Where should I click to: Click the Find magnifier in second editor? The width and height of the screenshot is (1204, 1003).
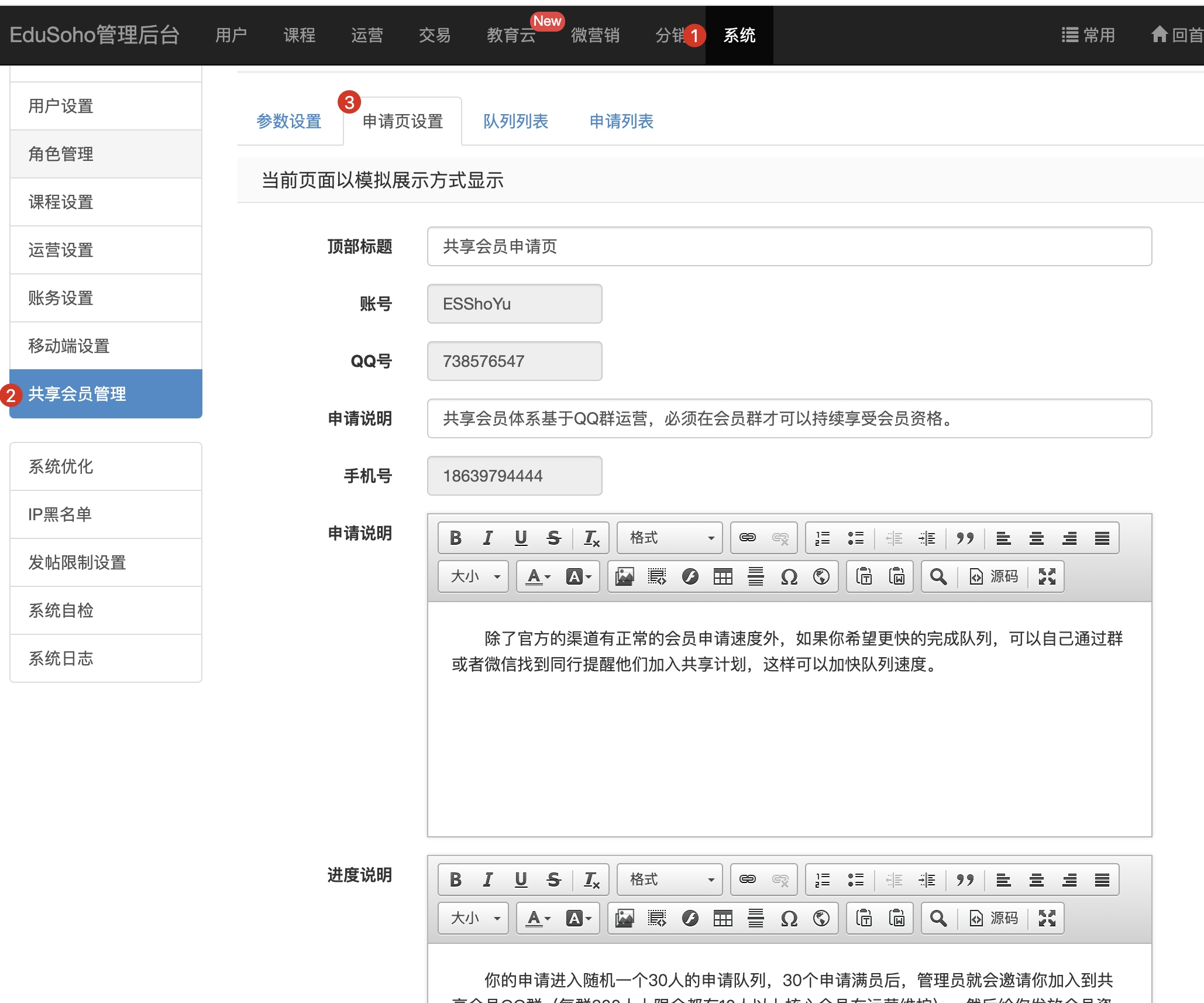(938, 918)
